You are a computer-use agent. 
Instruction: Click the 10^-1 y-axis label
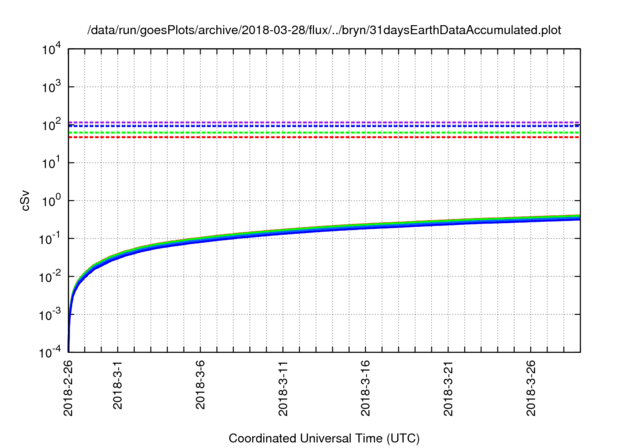(x=50, y=239)
